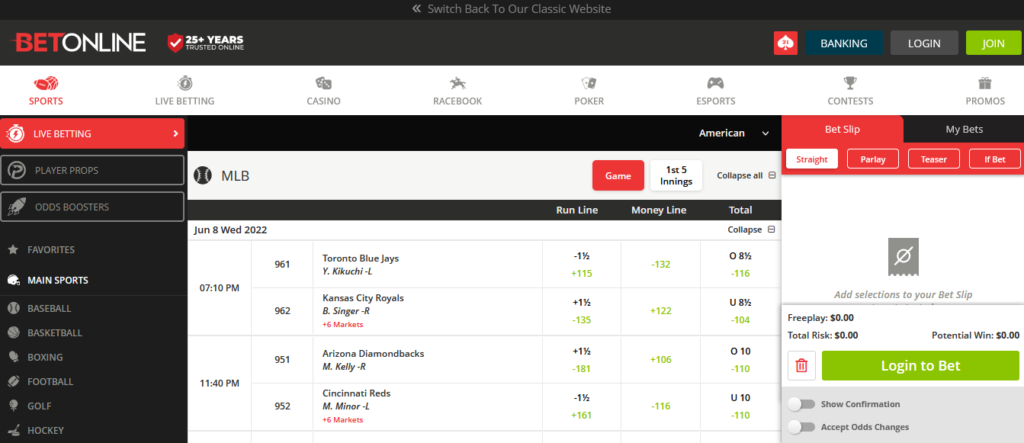Image resolution: width=1024 pixels, height=443 pixels.
Task: Open the Esports gamepad icon
Action: coord(716,84)
